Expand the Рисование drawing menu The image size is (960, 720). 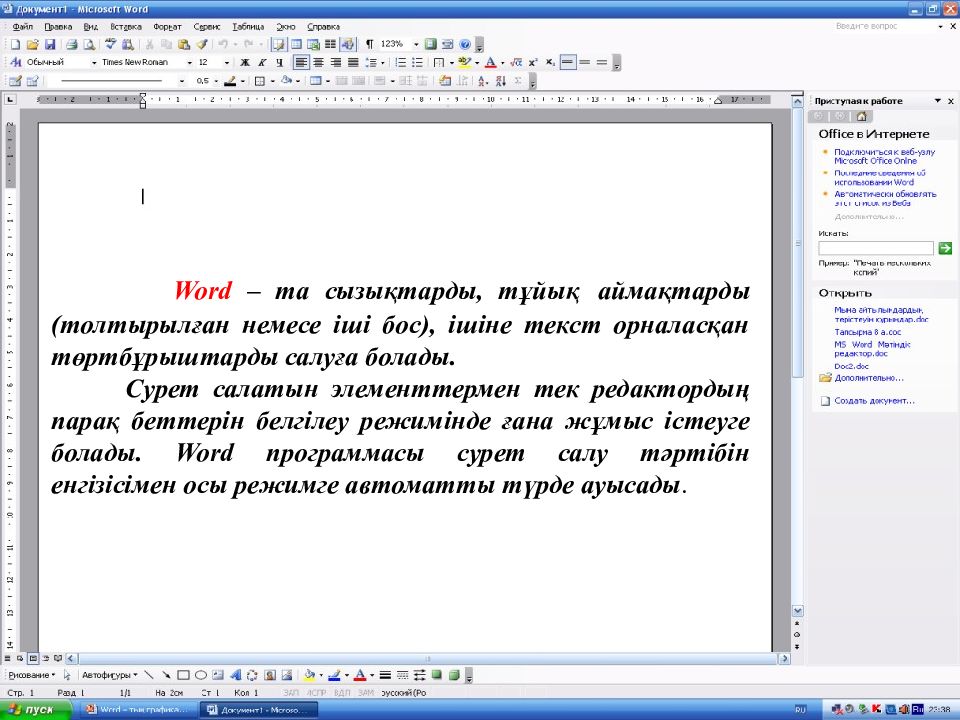(x=31, y=675)
